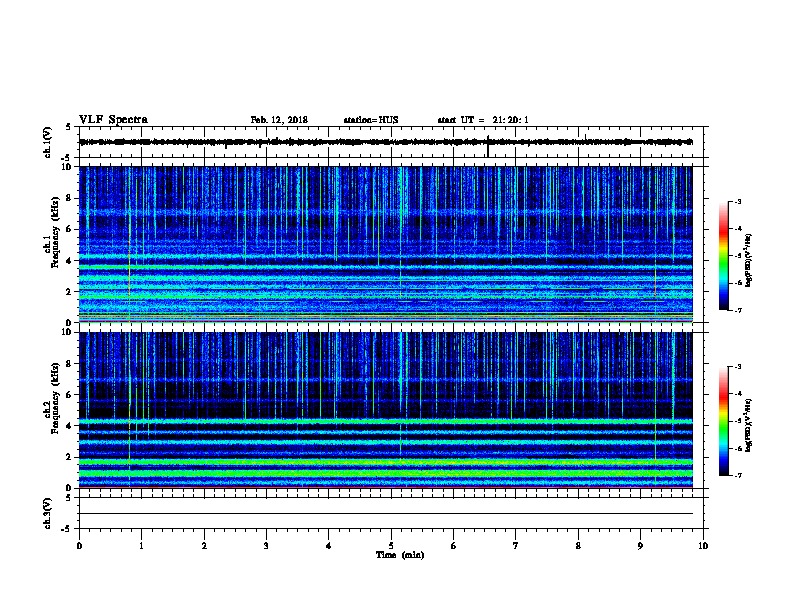Click the ch.2 colorbar log(PSD) units label
792x612 pixels.
(x=749, y=425)
